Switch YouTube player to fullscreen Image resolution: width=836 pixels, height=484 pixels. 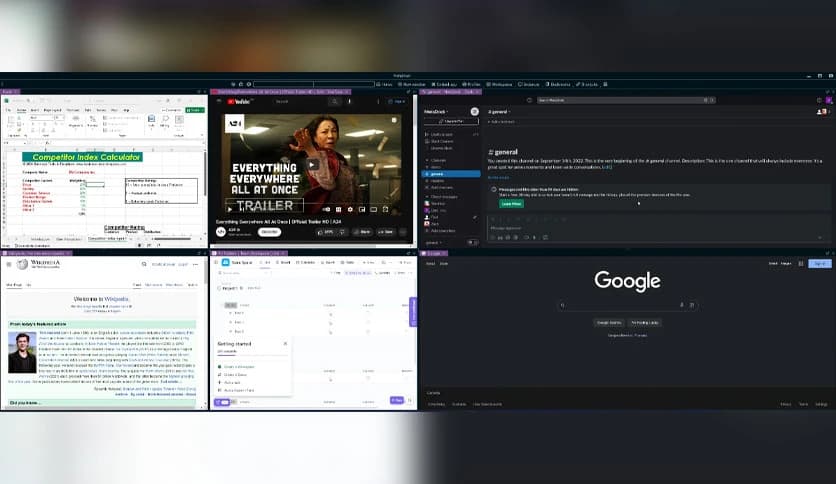coord(385,209)
